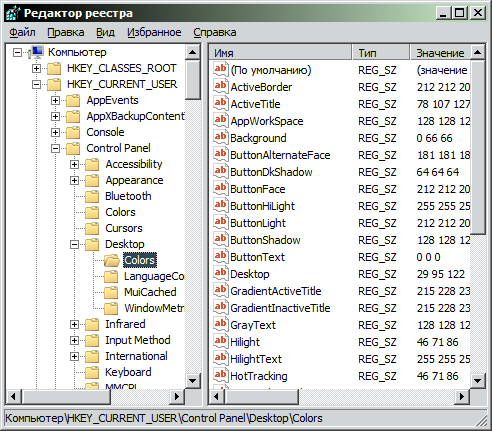This screenshot has width=492, height=431.
Task: Select the WindowMetrics key in tree
Action: 154,308
